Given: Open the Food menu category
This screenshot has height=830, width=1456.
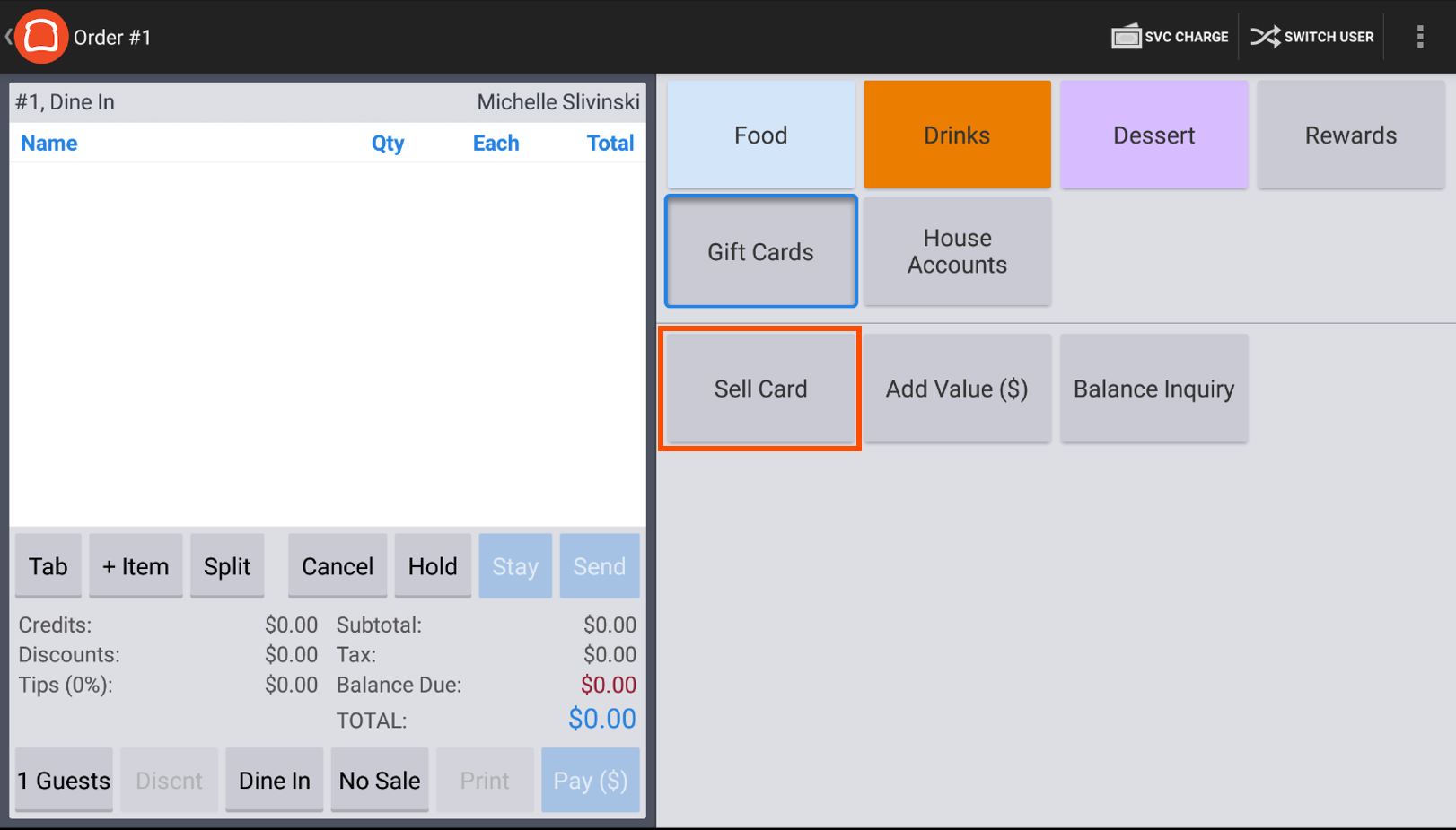Looking at the screenshot, I should pyautogui.click(x=760, y=135).
